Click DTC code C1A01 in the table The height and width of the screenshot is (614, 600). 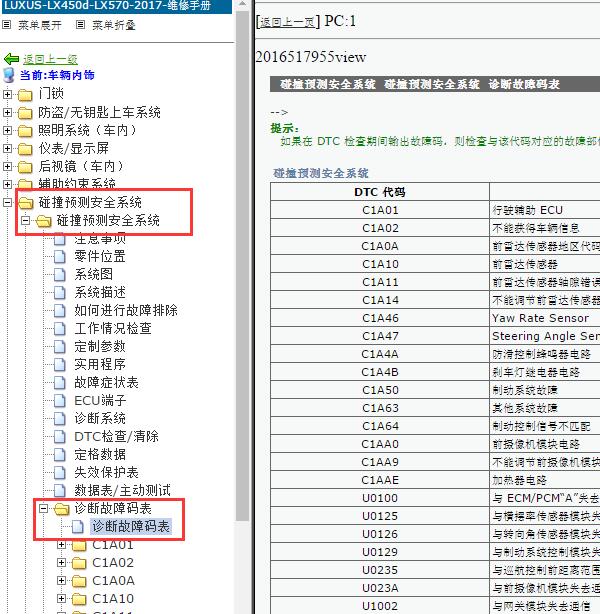380,210
